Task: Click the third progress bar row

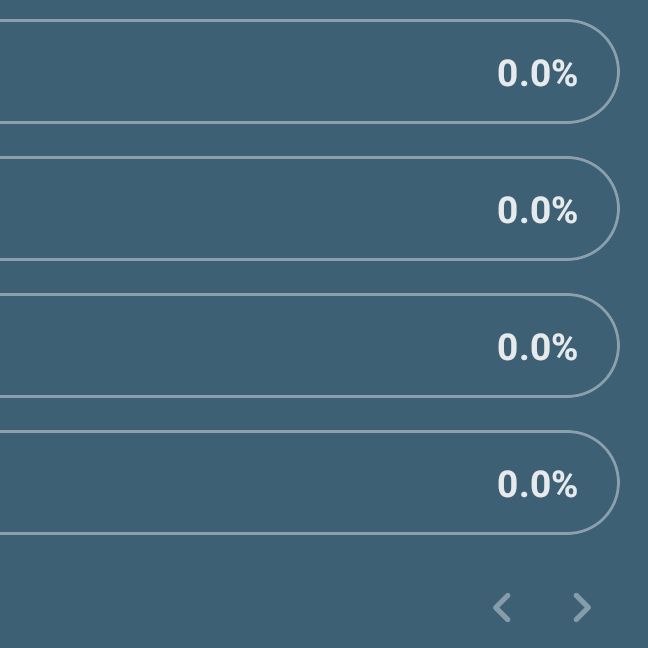Action: click(x=310, y=345)
